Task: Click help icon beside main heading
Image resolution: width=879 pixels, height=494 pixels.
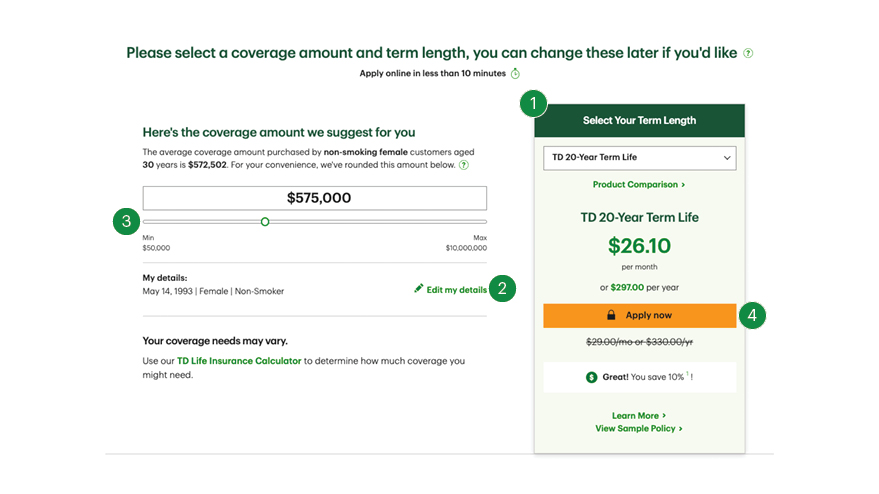Action: tap(748, 53)
